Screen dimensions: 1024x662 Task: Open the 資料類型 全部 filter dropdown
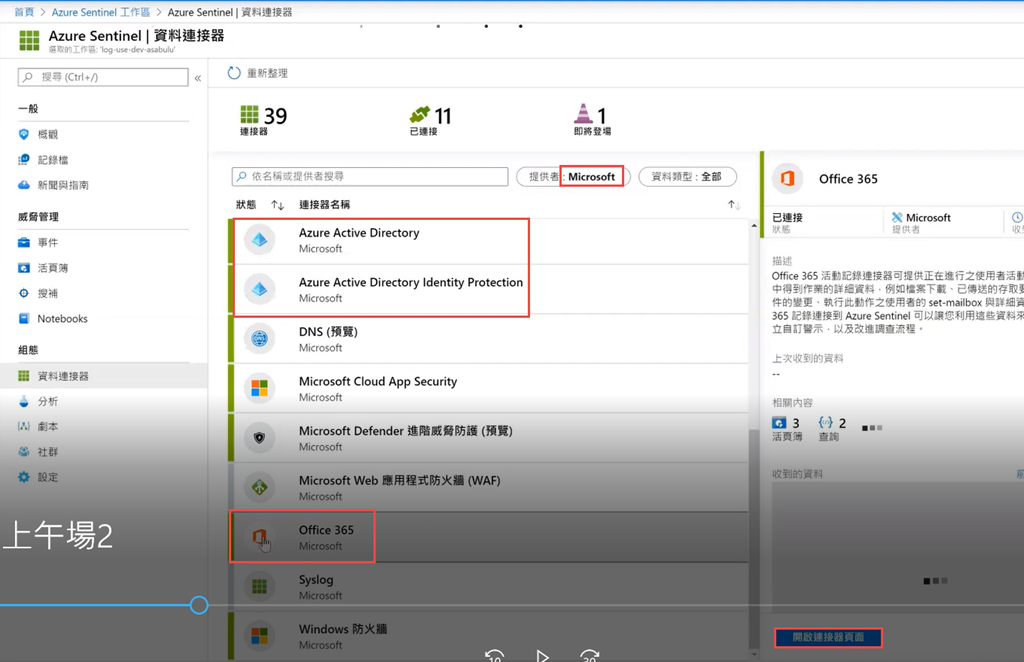687,176
